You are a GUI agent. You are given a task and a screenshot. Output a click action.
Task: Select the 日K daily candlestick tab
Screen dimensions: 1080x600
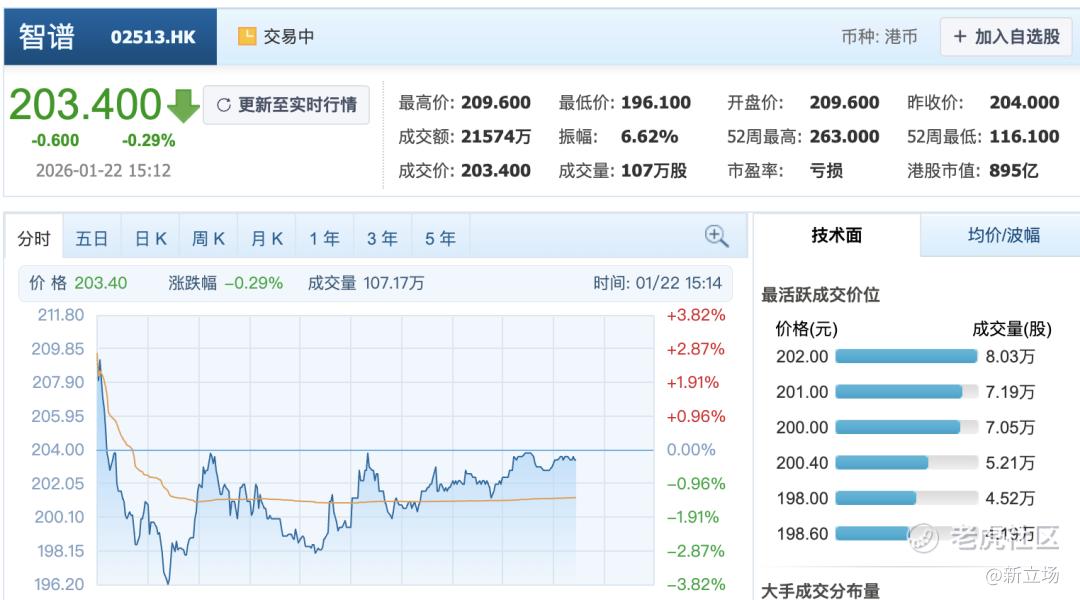[x=150, y=238]
